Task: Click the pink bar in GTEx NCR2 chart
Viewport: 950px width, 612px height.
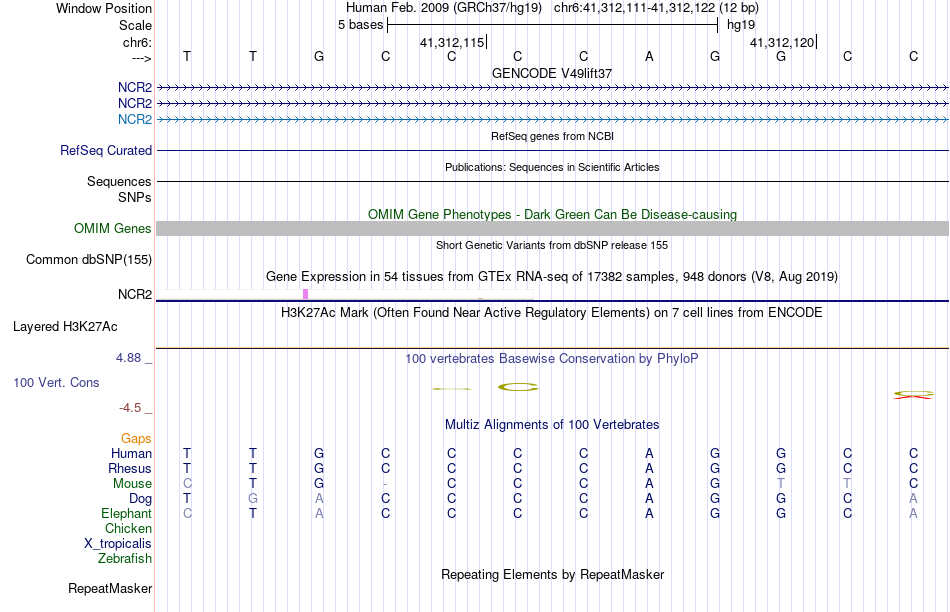Action: pos(305,294)
